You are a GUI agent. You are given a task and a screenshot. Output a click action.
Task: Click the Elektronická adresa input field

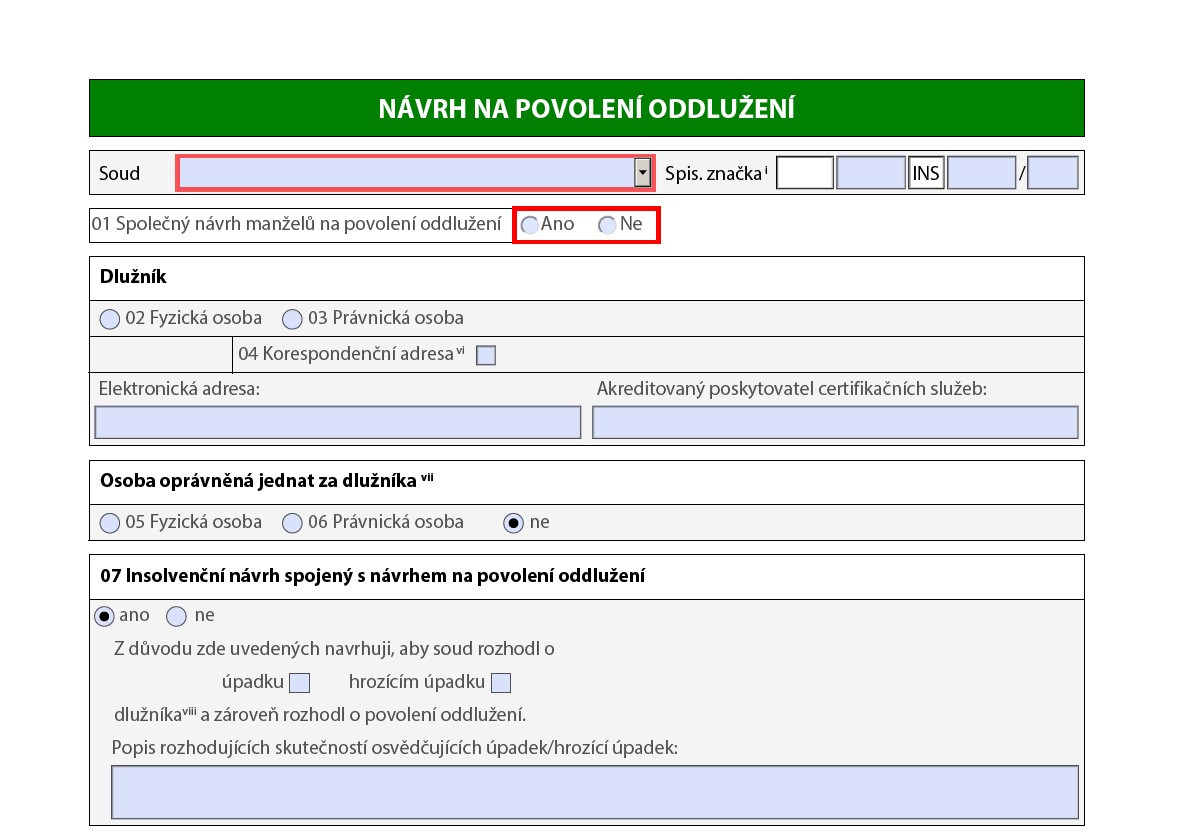coord(337,422)
